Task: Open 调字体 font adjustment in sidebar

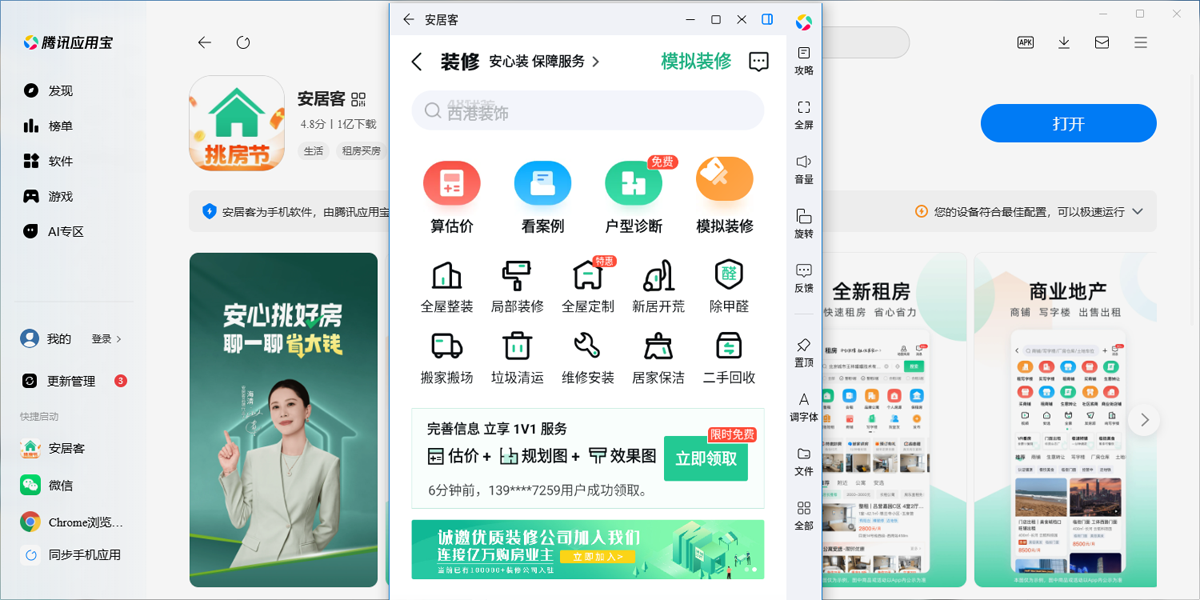Action: click(804, 407)
